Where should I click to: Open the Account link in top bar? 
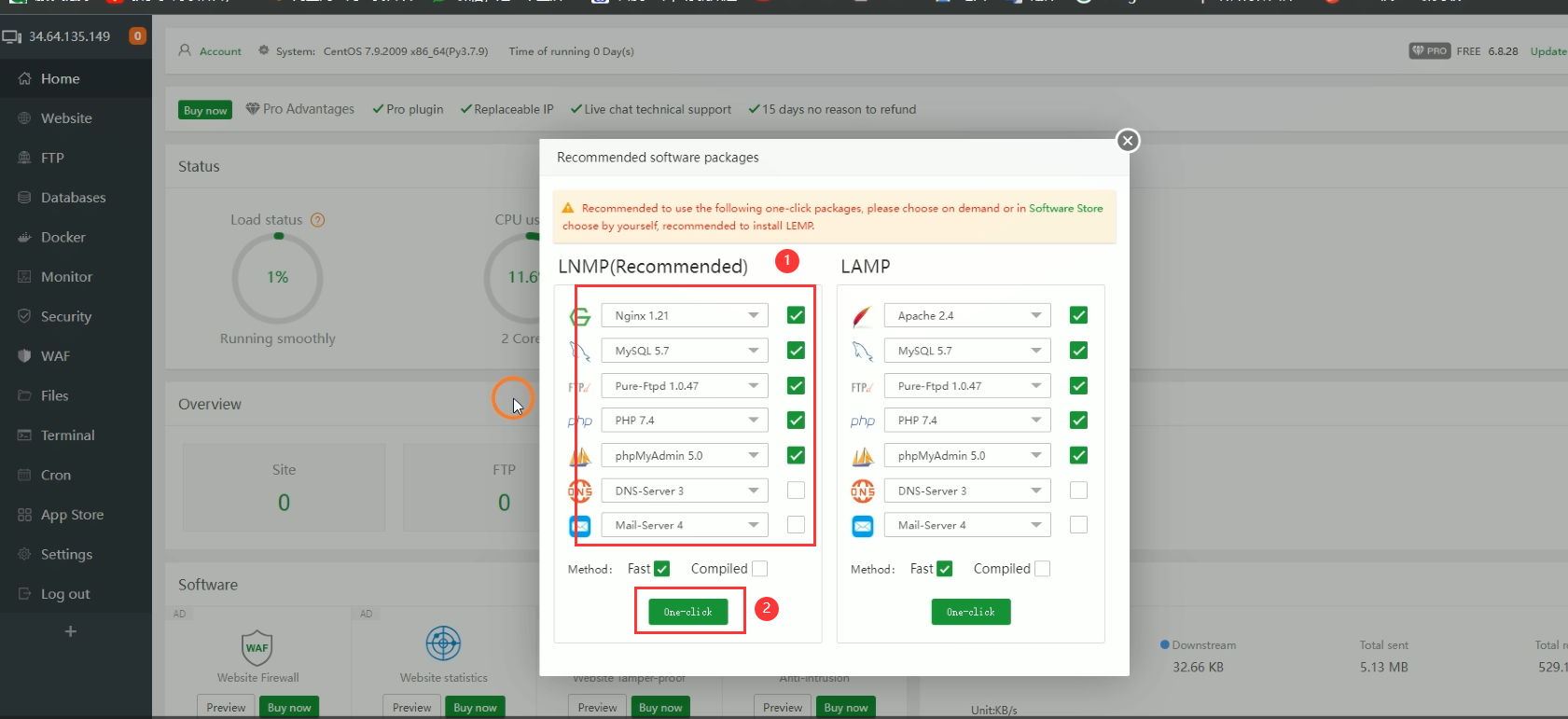pos(220,51)
